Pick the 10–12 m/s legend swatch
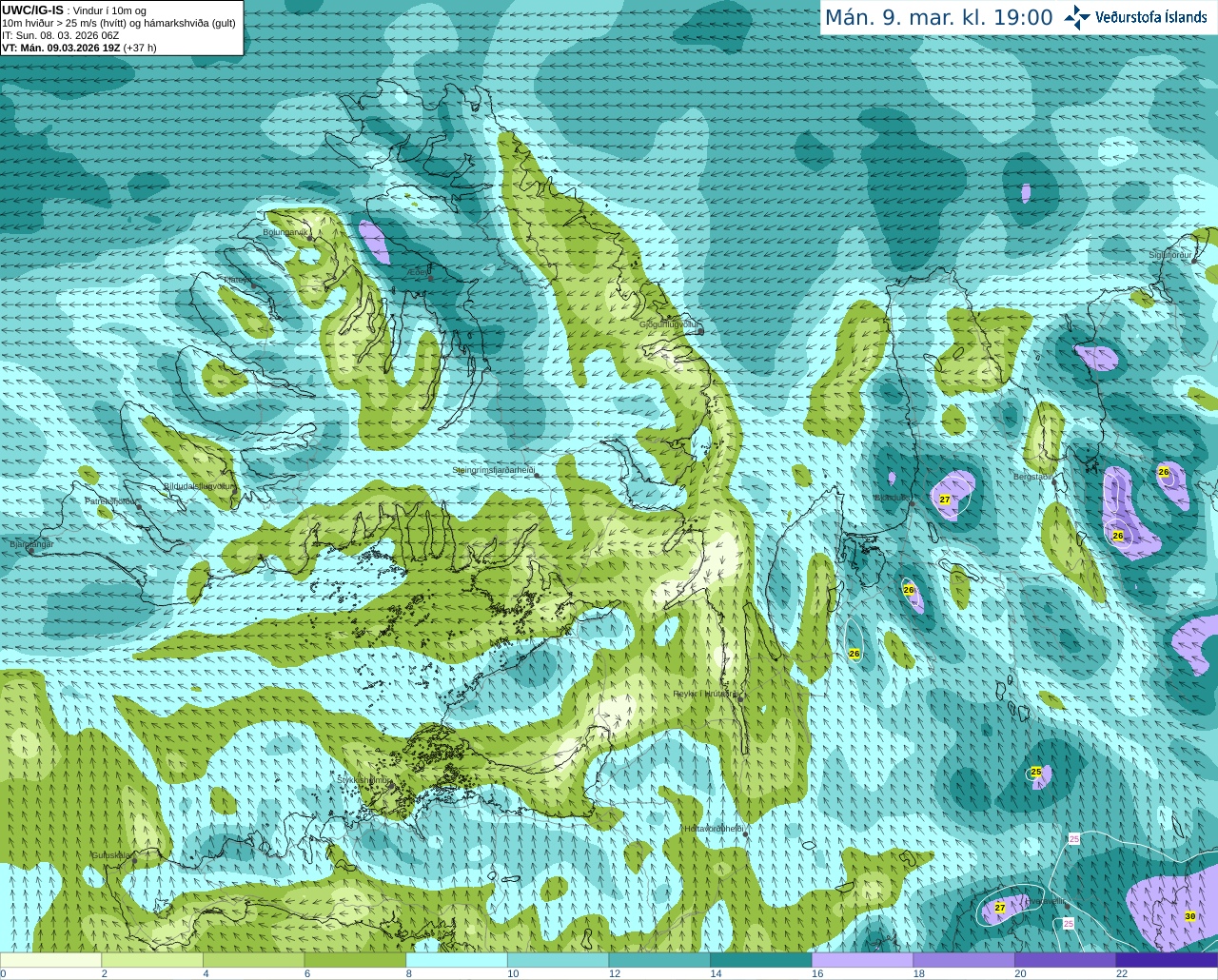1218x980 pixels. point(558,960)
